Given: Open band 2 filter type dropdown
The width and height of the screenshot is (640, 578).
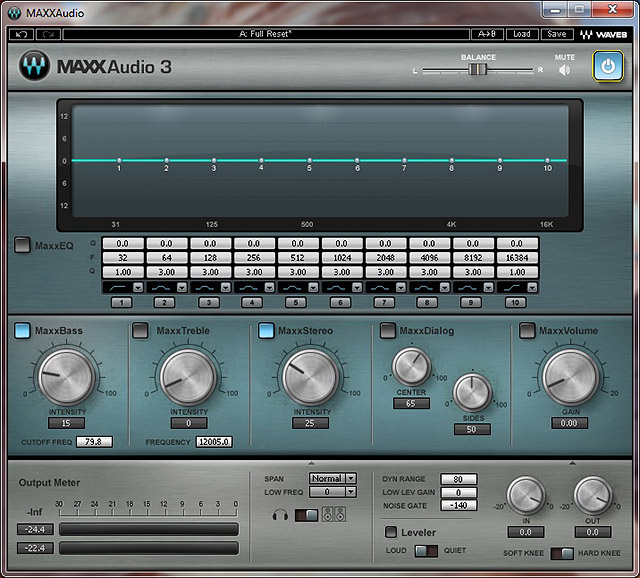Looking at the screenshot, I should click(x=182, y=287).
